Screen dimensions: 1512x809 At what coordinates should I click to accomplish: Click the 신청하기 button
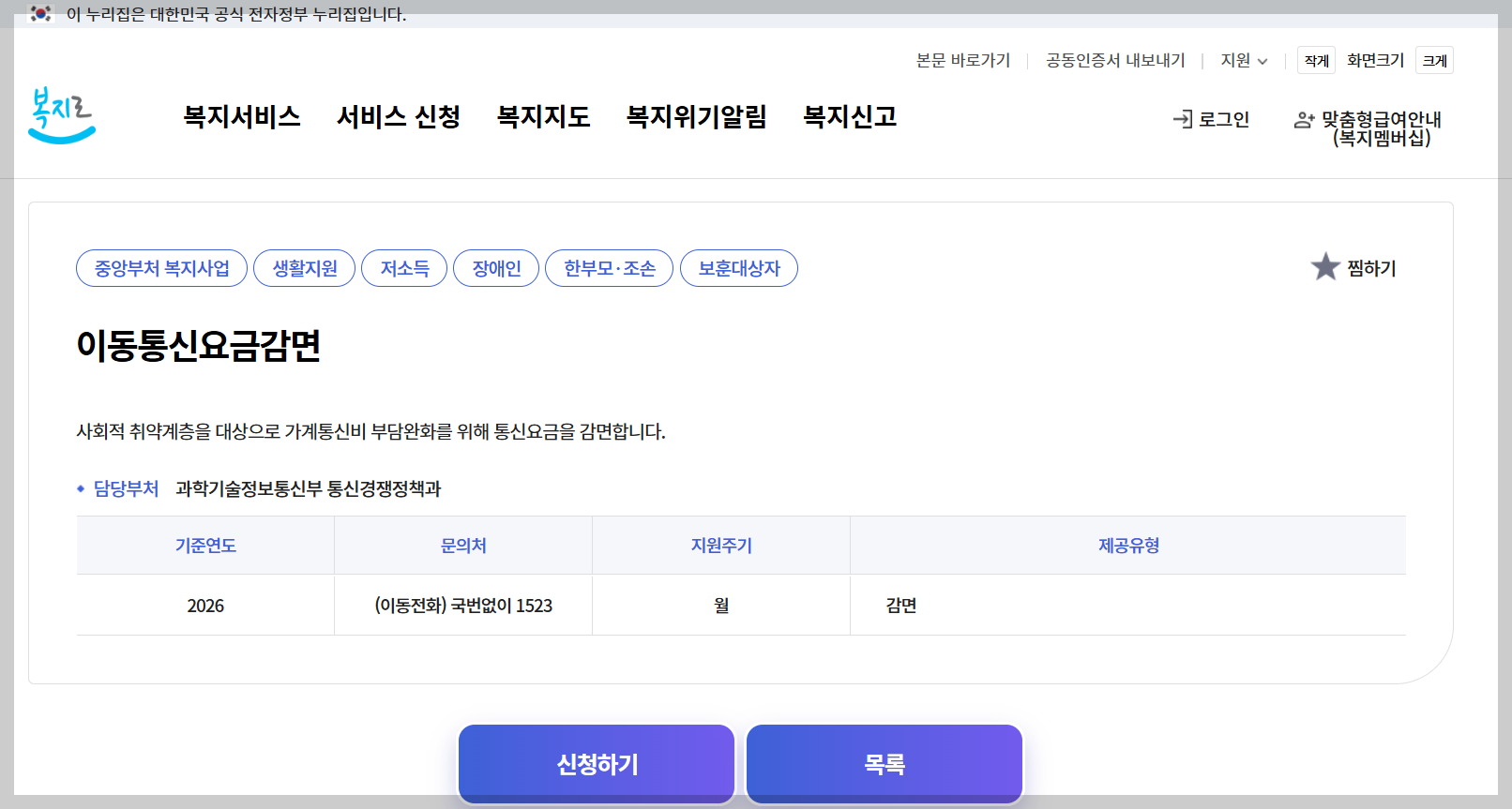pyautogui.click(x=597, y=764)
